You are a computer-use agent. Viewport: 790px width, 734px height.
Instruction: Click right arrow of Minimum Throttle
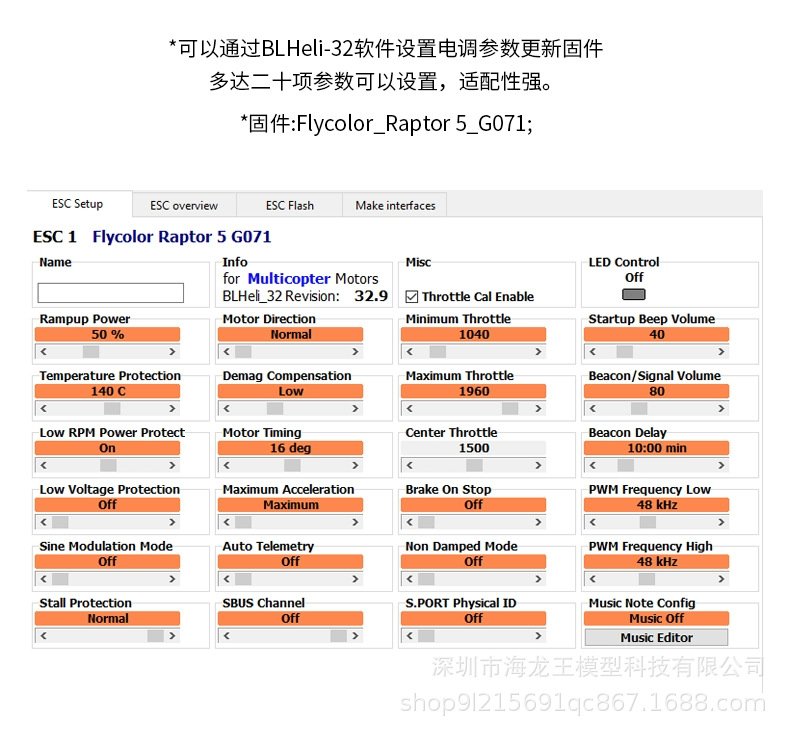pyautogui.click(x=538, y=352)
